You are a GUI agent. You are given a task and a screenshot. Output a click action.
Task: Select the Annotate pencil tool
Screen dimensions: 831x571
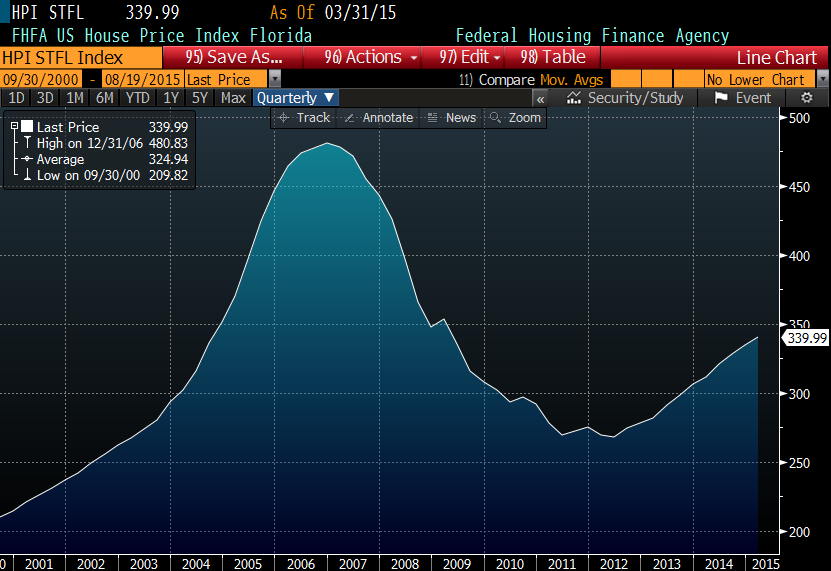[378, 118]
